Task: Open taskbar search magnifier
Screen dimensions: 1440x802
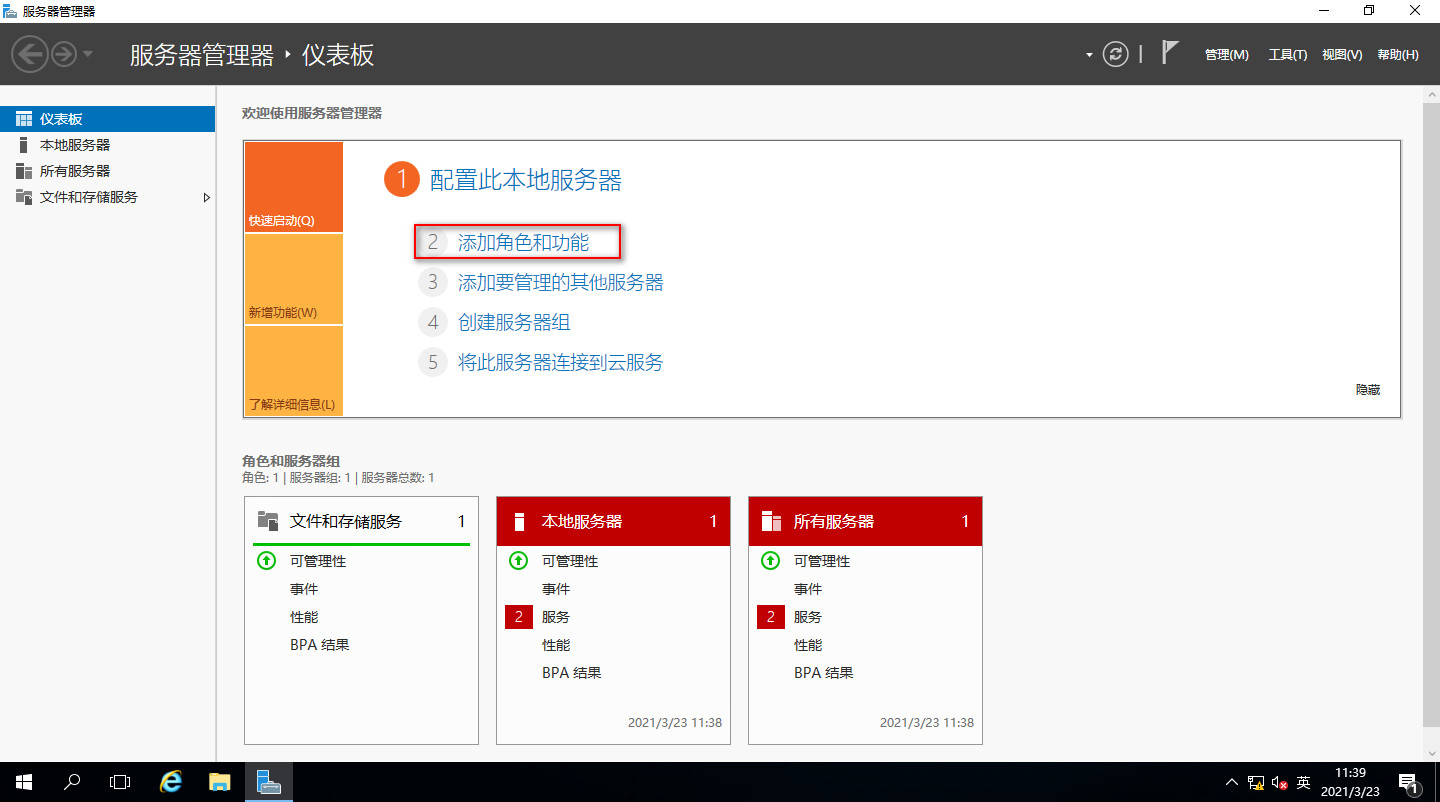Action: tap(72, 782)
